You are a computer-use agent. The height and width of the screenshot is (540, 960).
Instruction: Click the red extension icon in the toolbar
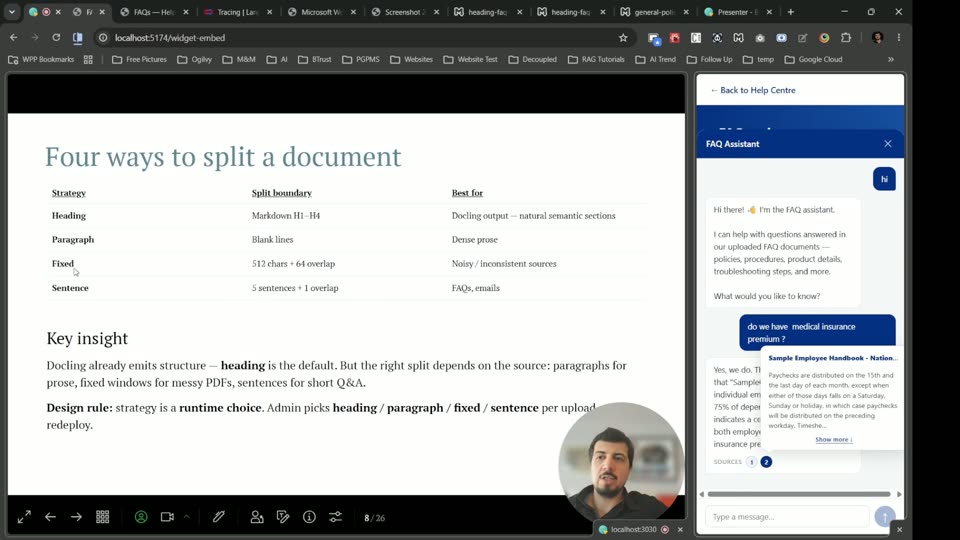pyautogui.click(x=675, y=38)
